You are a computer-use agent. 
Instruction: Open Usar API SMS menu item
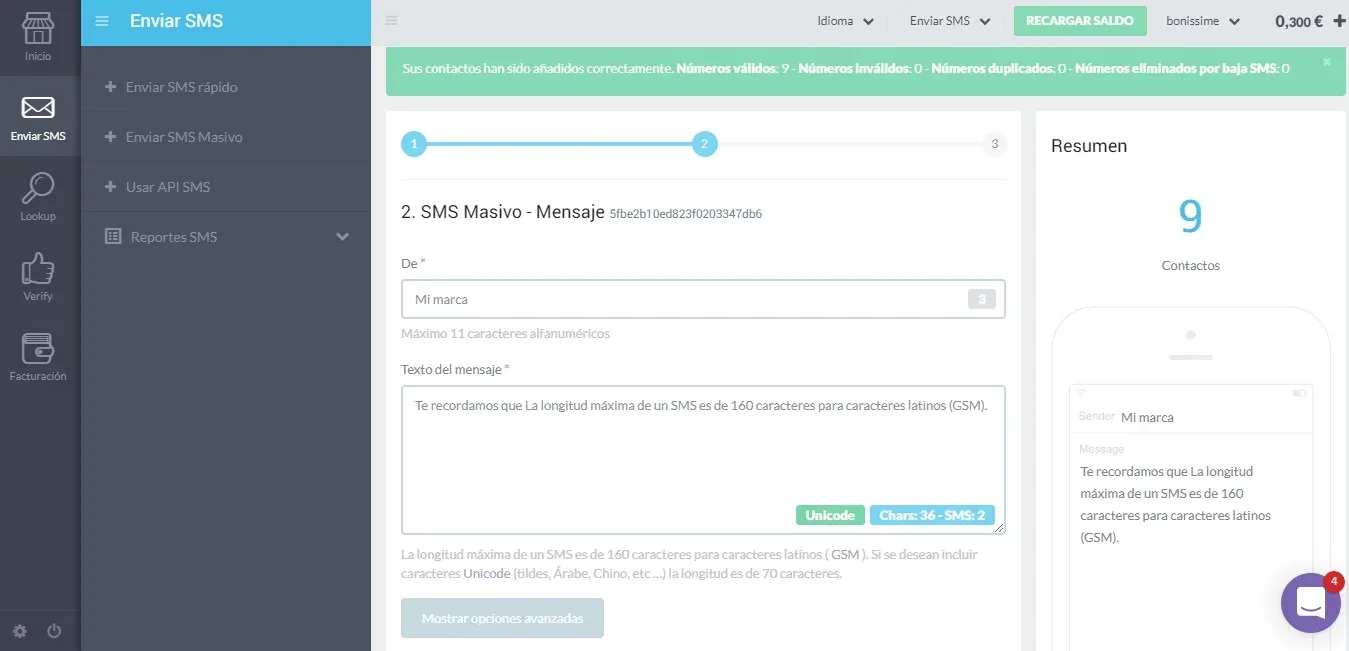pos(168,187)
